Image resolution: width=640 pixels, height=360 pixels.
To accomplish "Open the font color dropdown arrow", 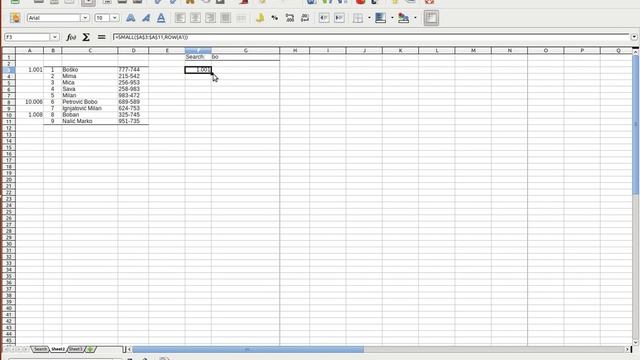I will 415,18.
